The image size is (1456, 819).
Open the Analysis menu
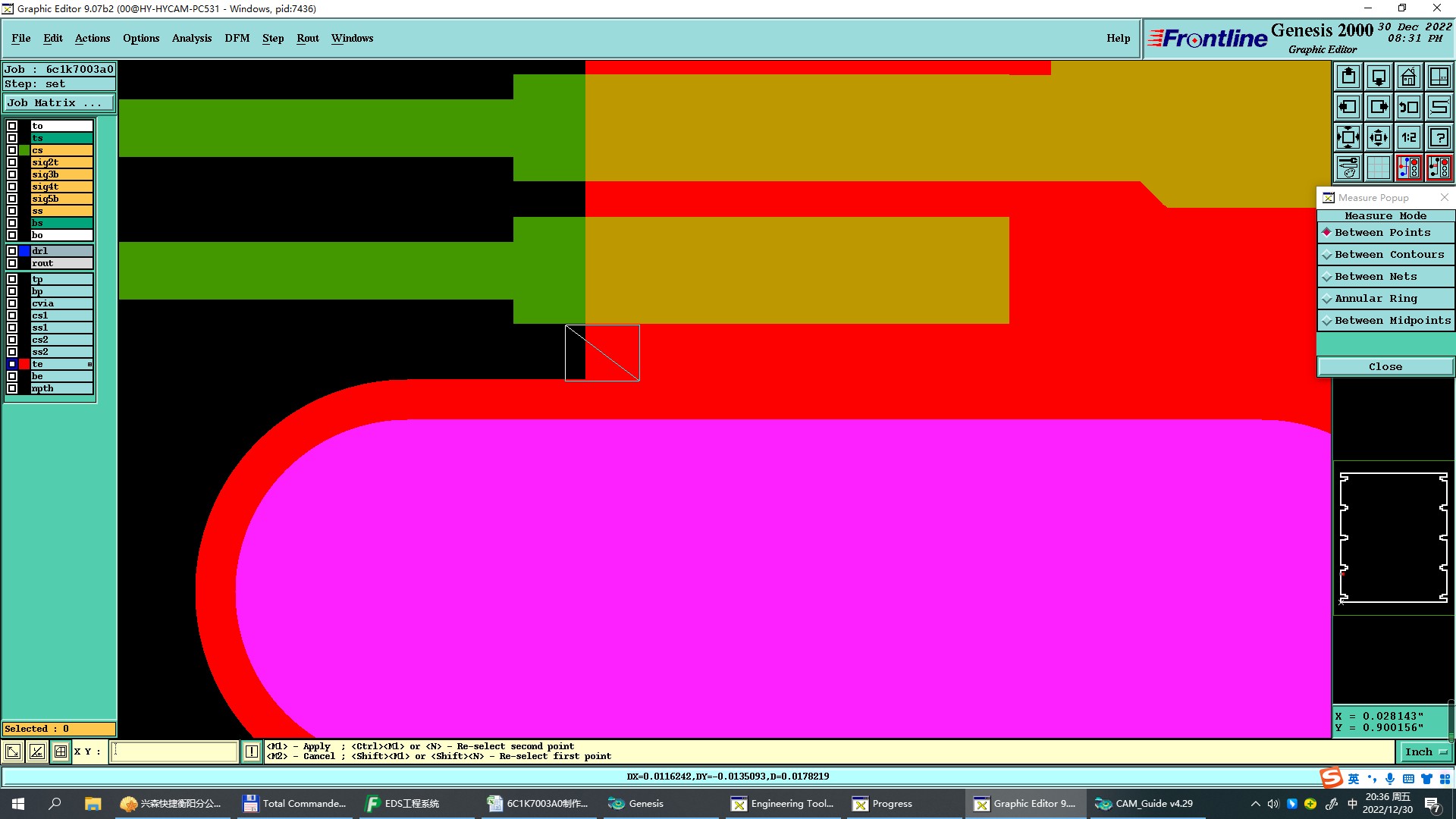pos(191,38)
